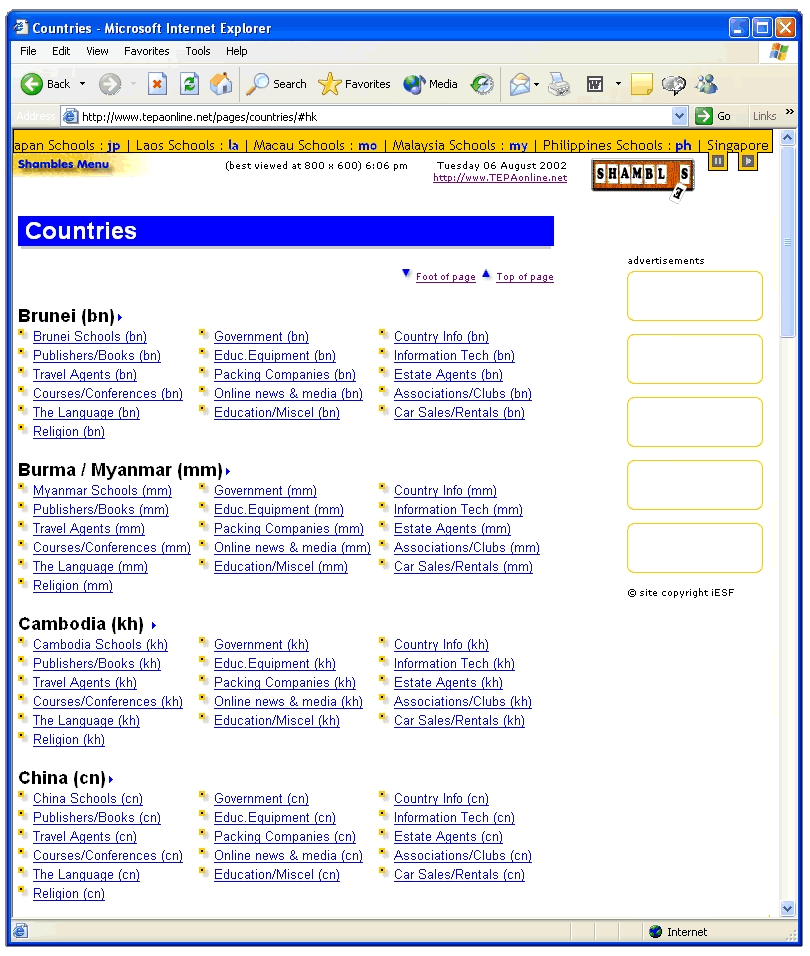Viewport: 810px width, 956px height.
Task: Click the Foot of page link
Action: point(445,277)
